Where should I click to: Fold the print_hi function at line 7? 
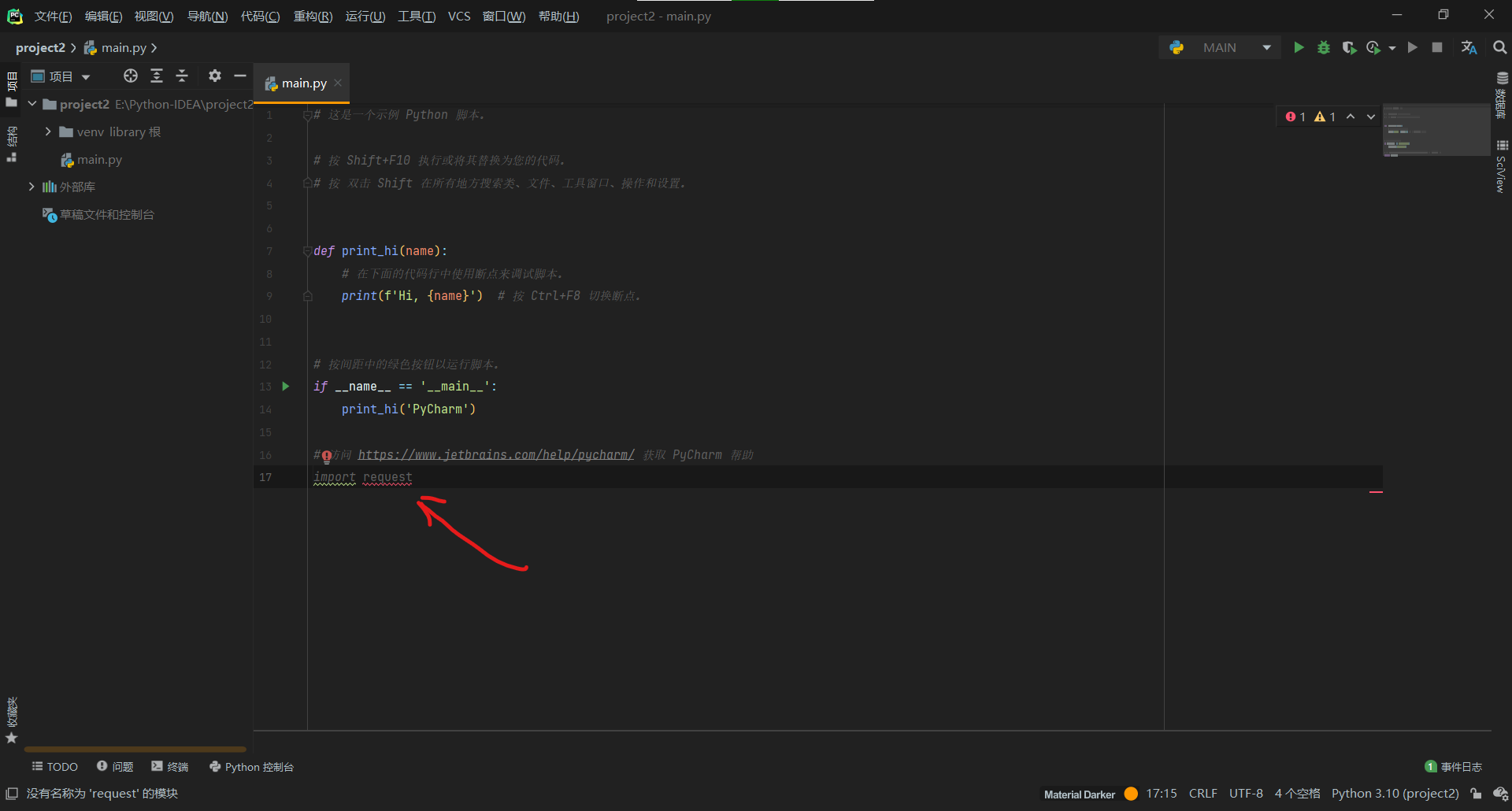pos(307,251)
